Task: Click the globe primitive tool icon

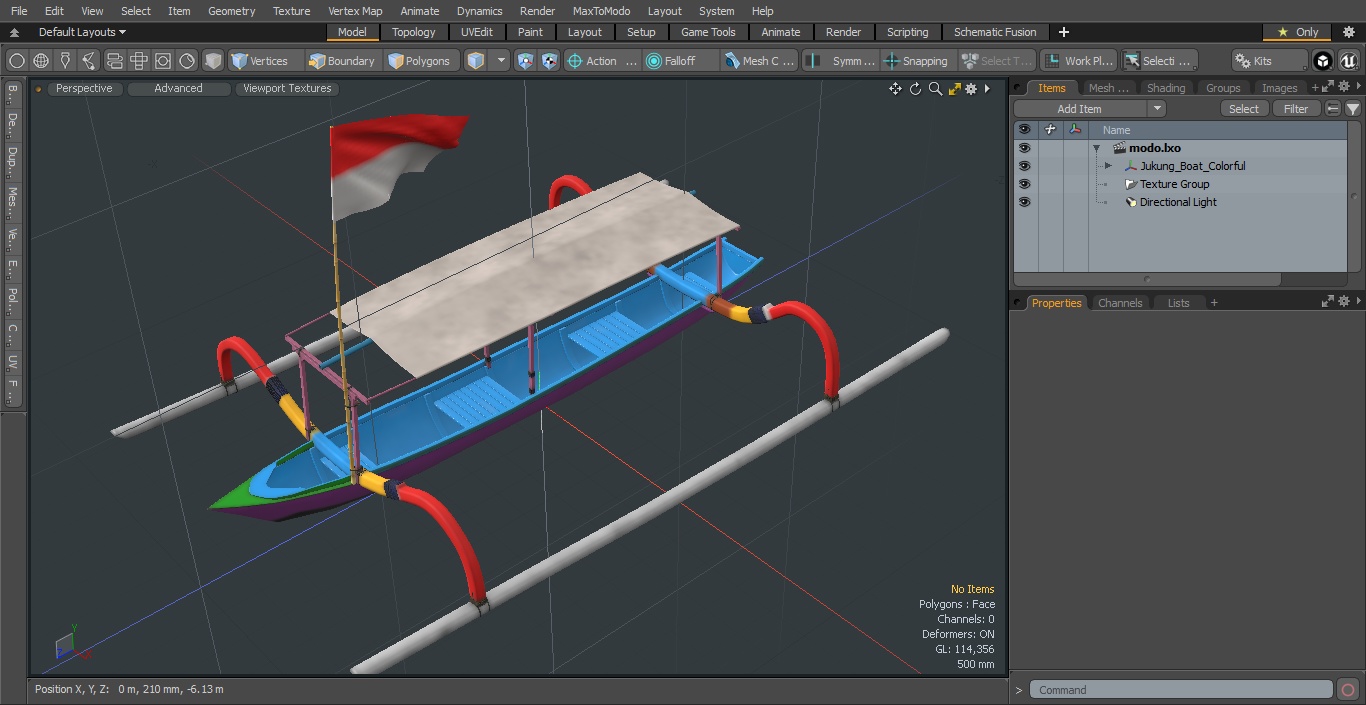Action: tap(41, 61)
